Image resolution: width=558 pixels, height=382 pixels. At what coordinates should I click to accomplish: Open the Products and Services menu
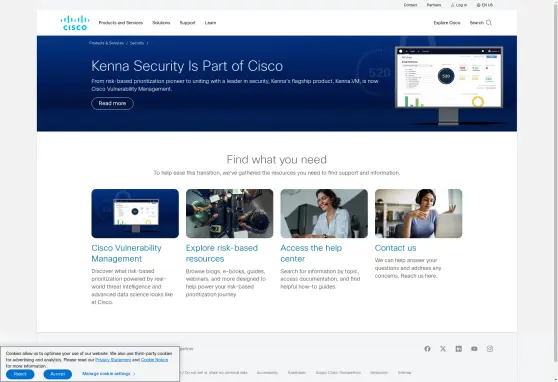click(x=121, y=23)
